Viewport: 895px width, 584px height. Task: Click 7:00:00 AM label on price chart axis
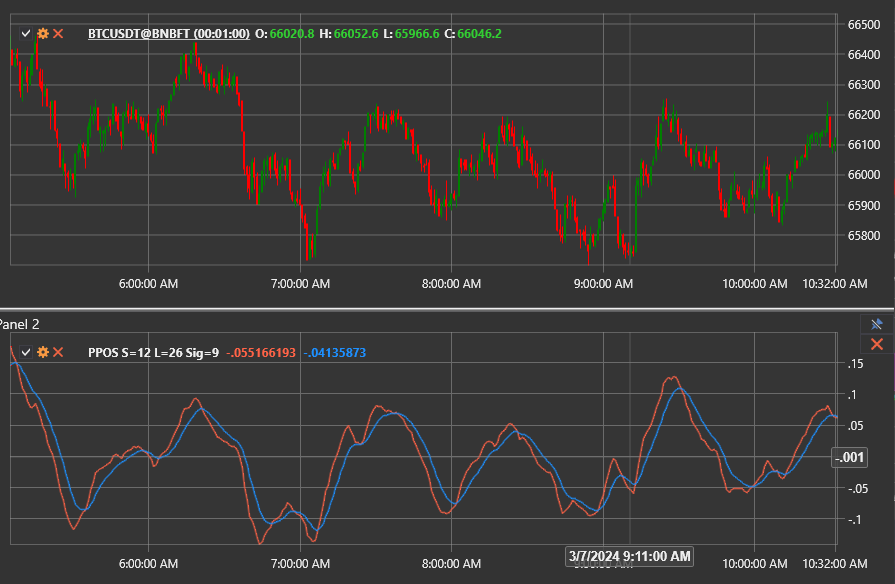(x=300, y=284)
